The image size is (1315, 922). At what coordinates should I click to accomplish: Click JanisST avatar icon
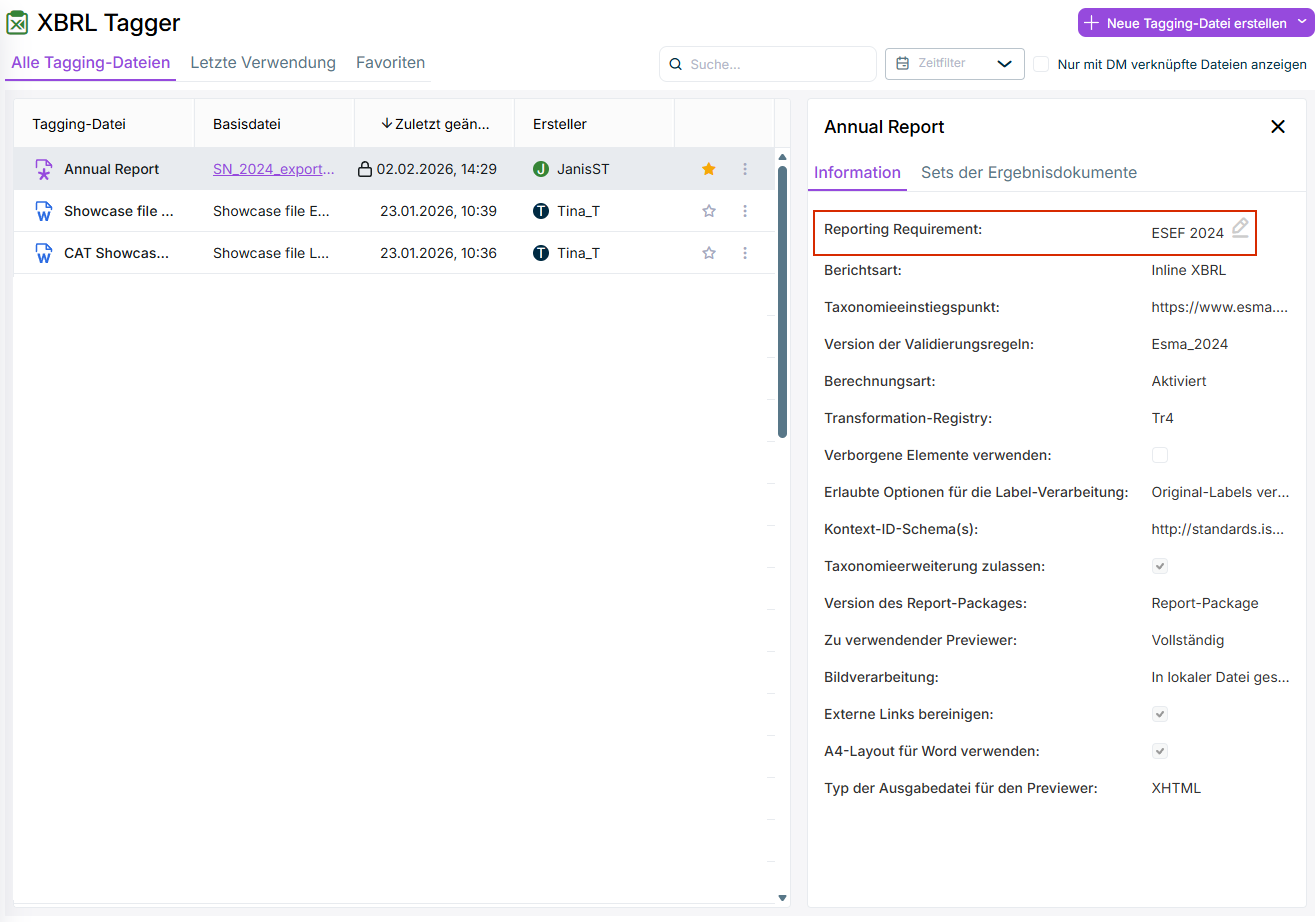[541, 169]
